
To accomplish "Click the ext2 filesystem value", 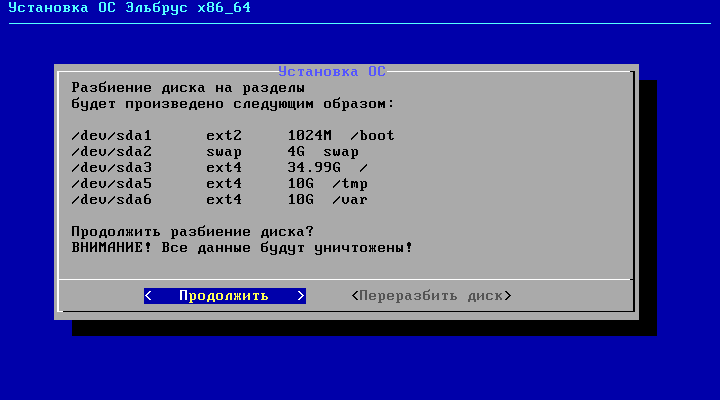I will (x=224, y=135).
